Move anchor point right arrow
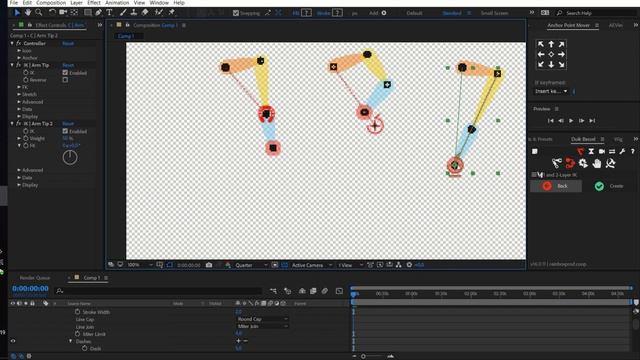640x360 pixels. tap(562, 54)
